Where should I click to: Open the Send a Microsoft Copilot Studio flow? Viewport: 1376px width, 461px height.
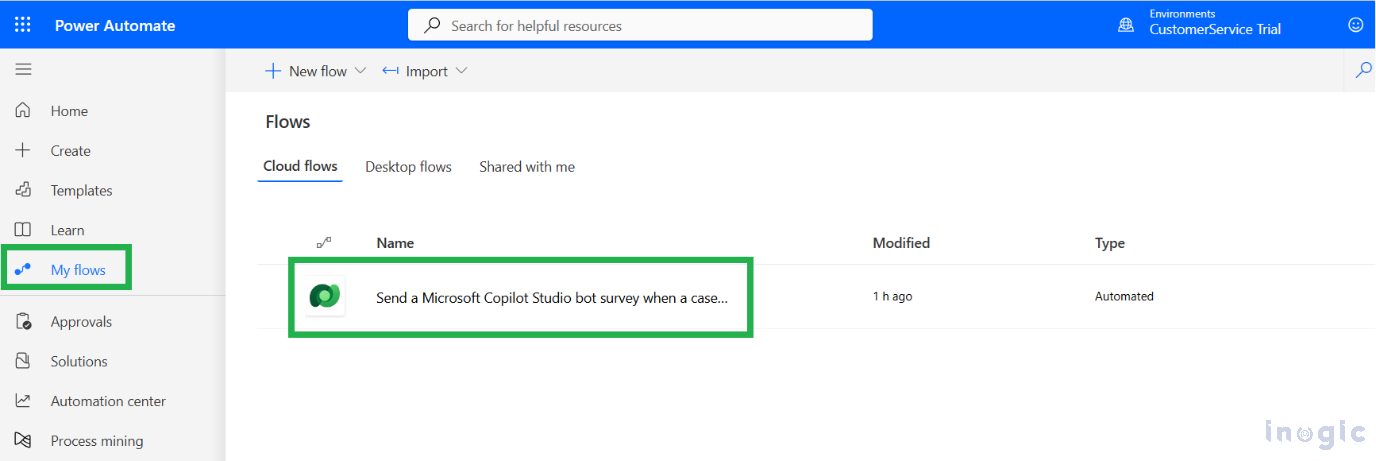click(551, 297)
